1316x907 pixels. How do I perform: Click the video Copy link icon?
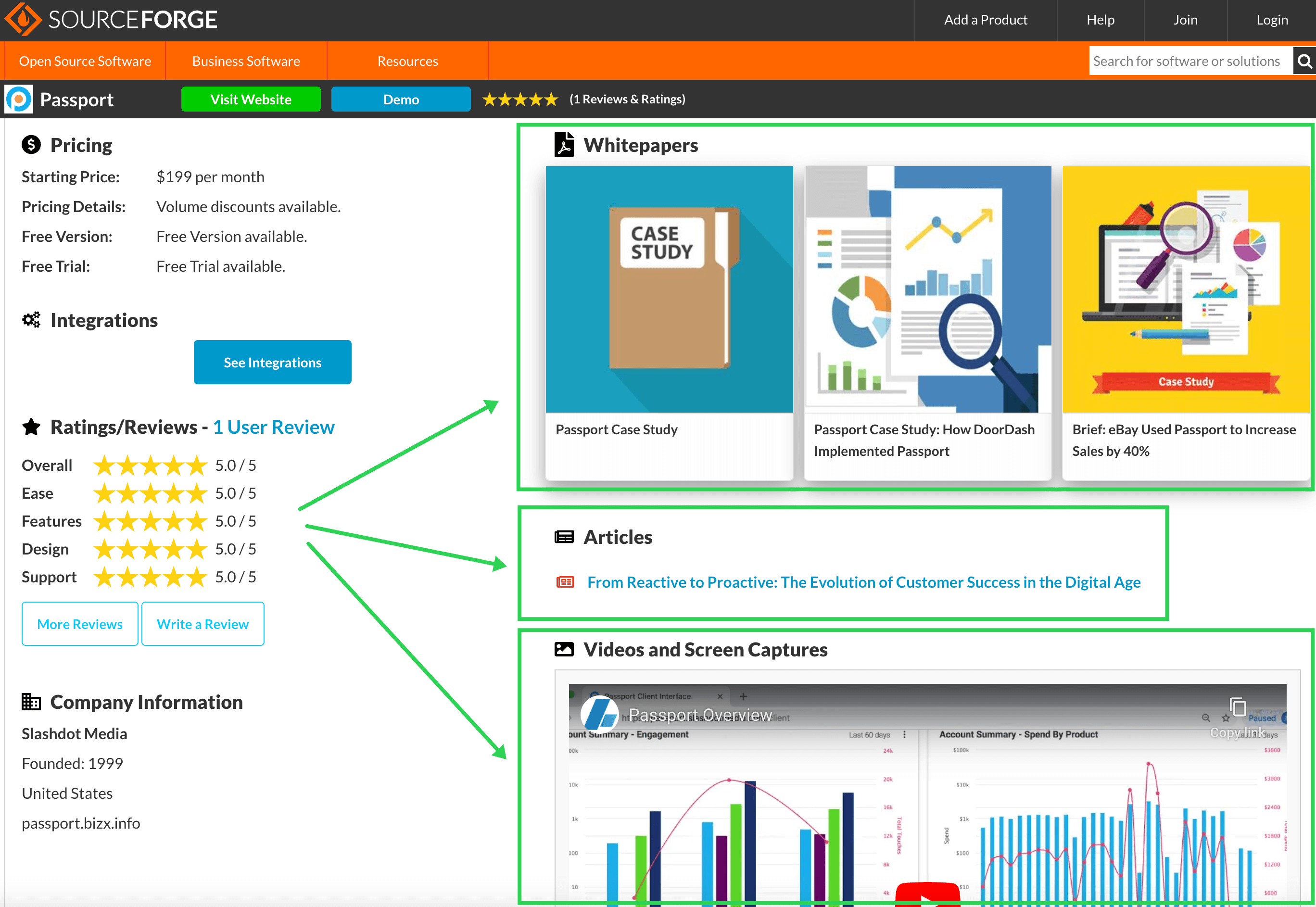tap(1238, 708)
